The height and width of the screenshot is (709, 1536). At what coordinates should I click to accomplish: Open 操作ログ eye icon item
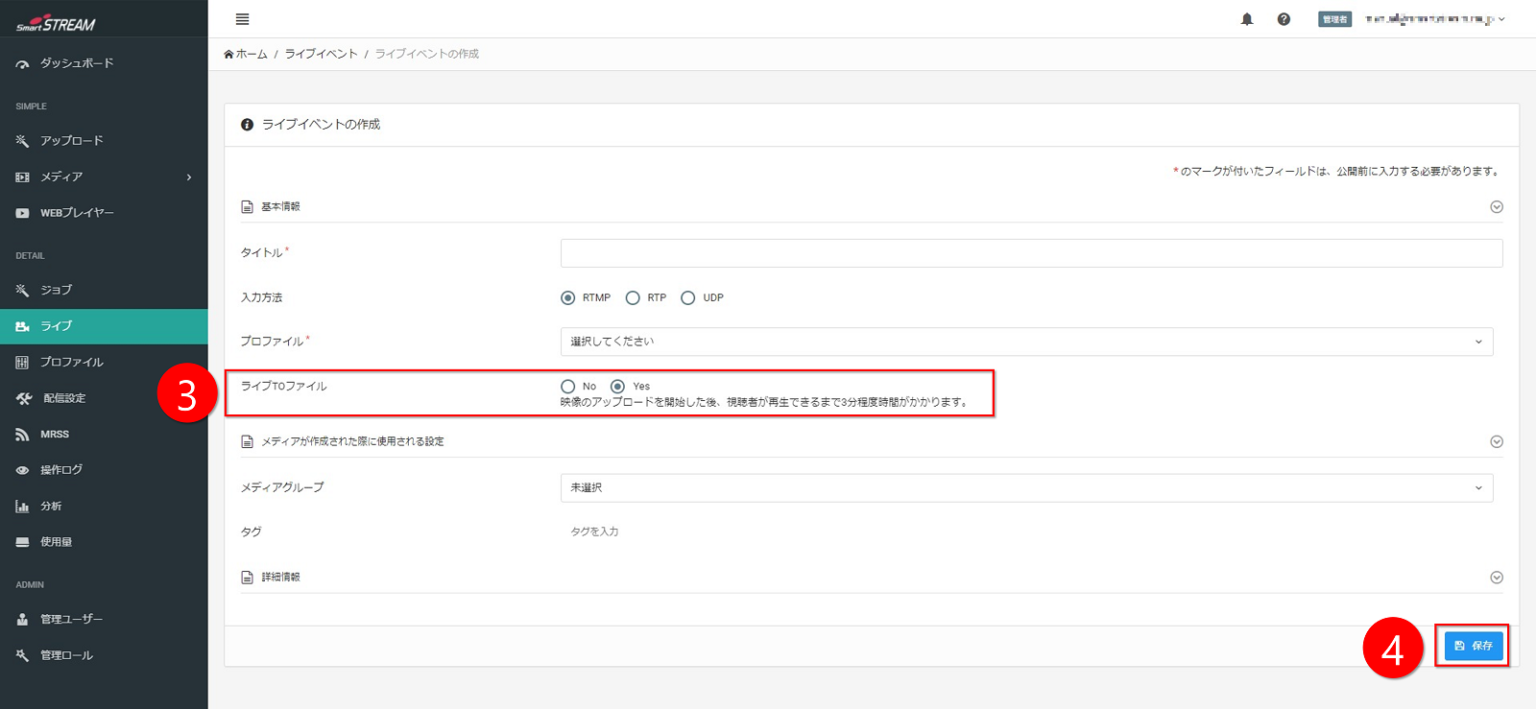click(x=60, y=470)
